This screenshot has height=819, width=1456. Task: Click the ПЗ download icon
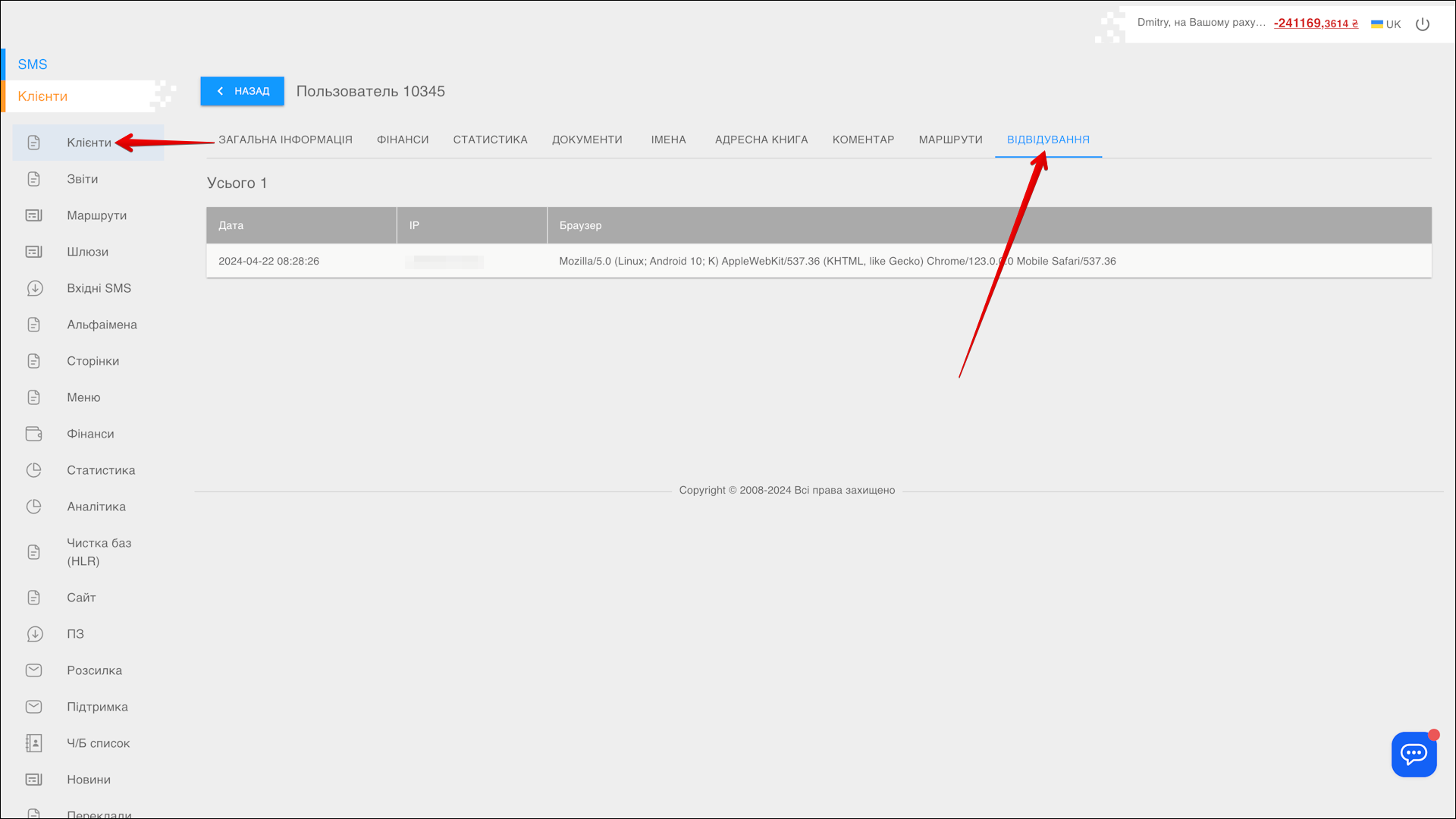point(34,634)
